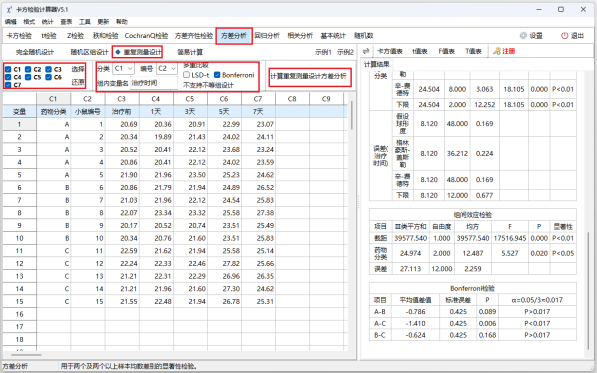
Task: Open the t值表 lookup table
Action: click(420, 51)
